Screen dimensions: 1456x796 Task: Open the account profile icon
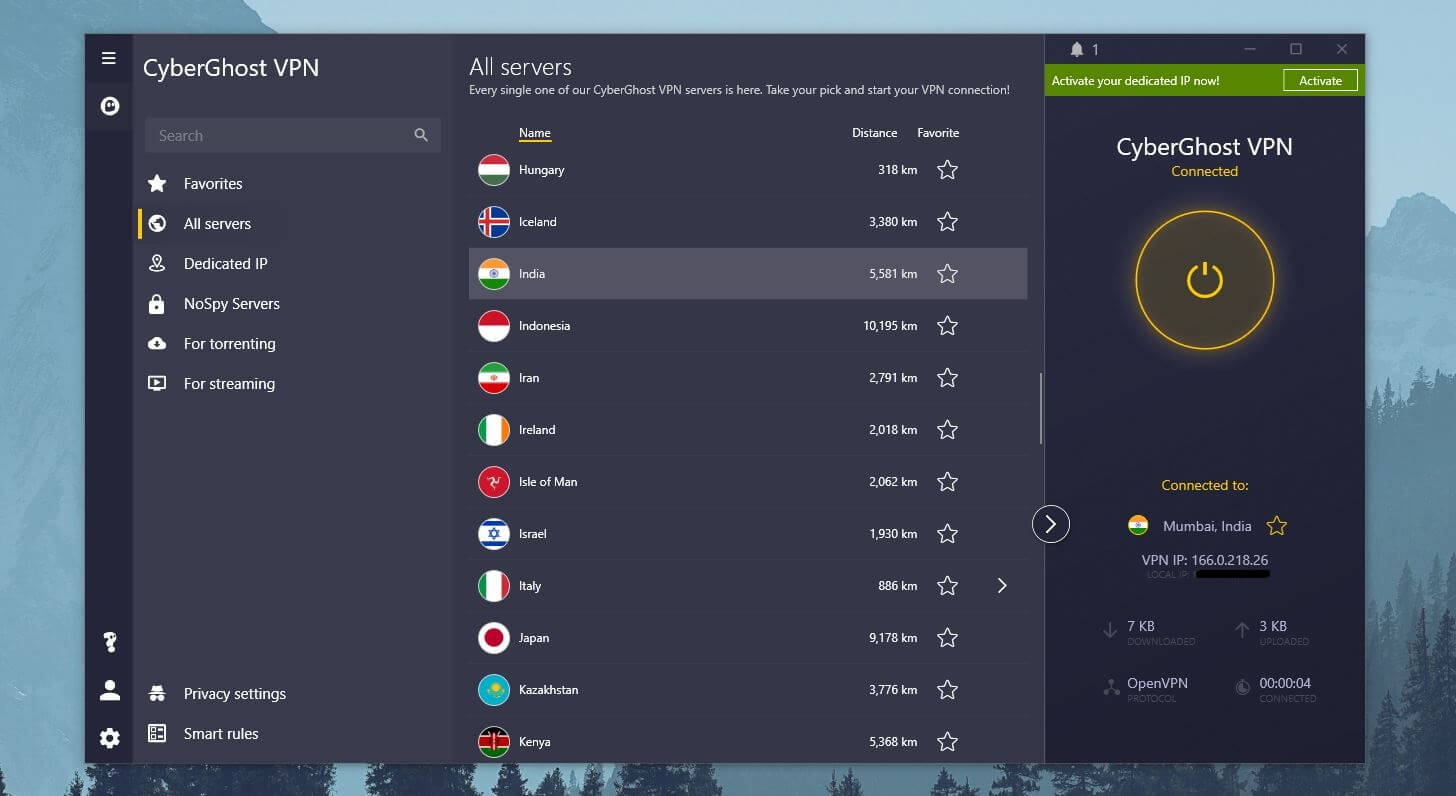tap(110, 690)
